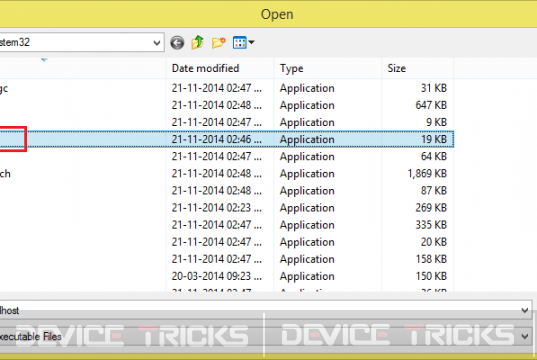This screenshot has height=360, width=537.
Task: Select the file sized 150 KB
Action: pyautogui.click(x=227, y=276)
